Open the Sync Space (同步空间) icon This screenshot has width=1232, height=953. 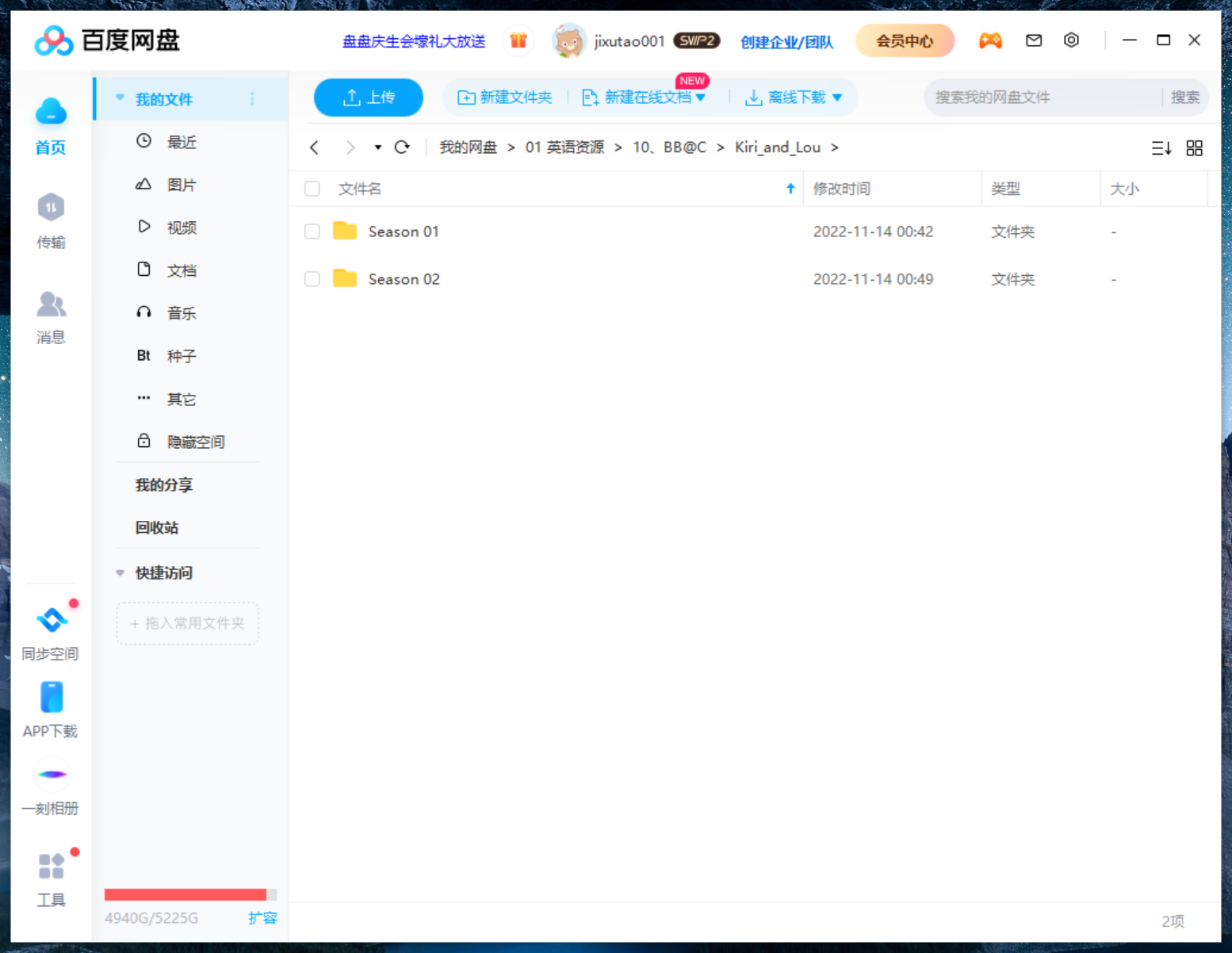coord(51,631)
